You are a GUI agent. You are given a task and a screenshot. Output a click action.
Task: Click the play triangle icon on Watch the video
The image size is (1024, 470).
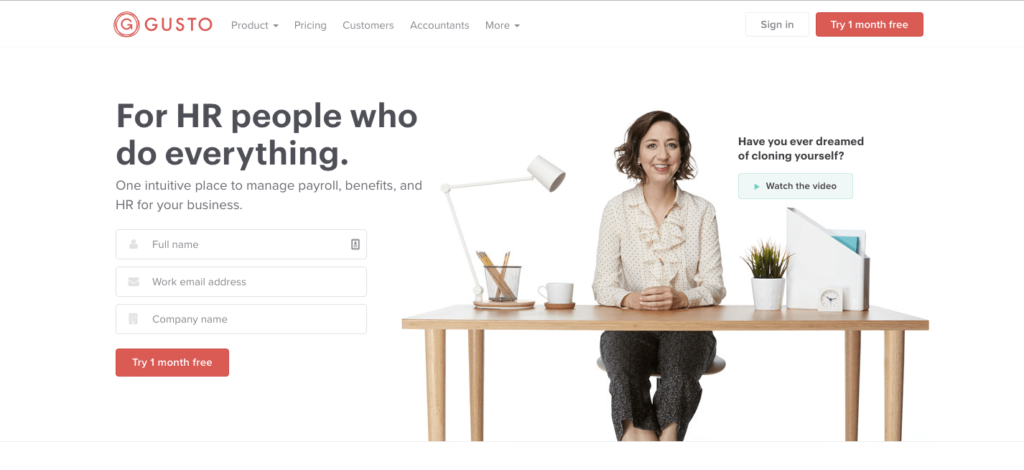pos(756,186)
